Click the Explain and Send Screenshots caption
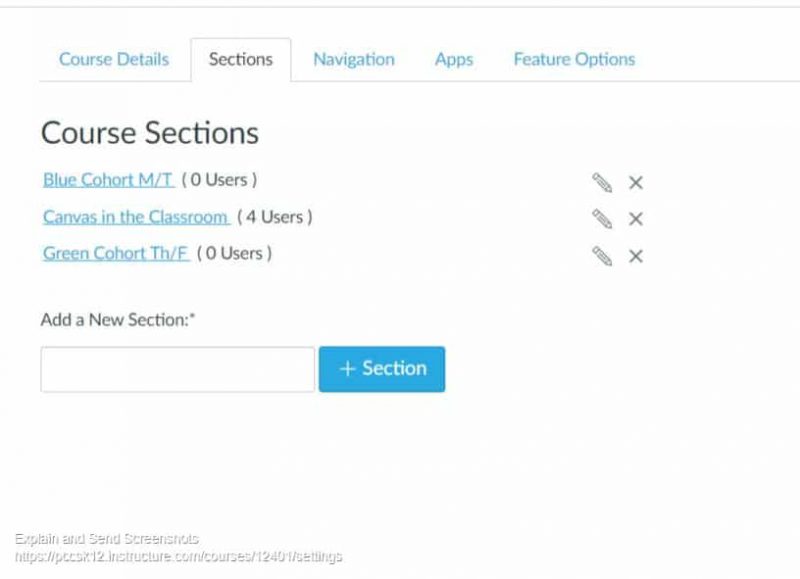This screenshot has width=800, height=579. pyautogui.click(x=107, y=539)
